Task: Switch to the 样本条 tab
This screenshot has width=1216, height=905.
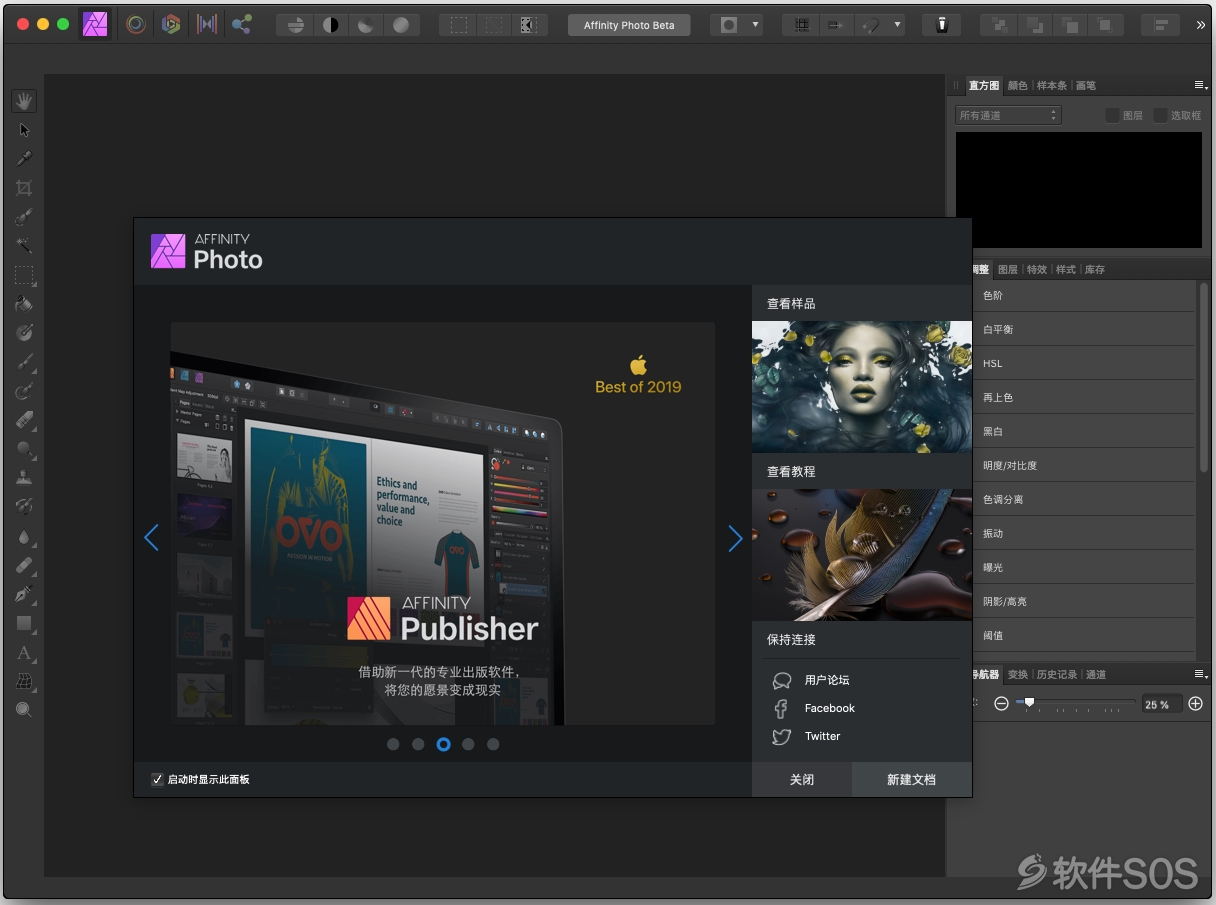Action: point(1052,86)
